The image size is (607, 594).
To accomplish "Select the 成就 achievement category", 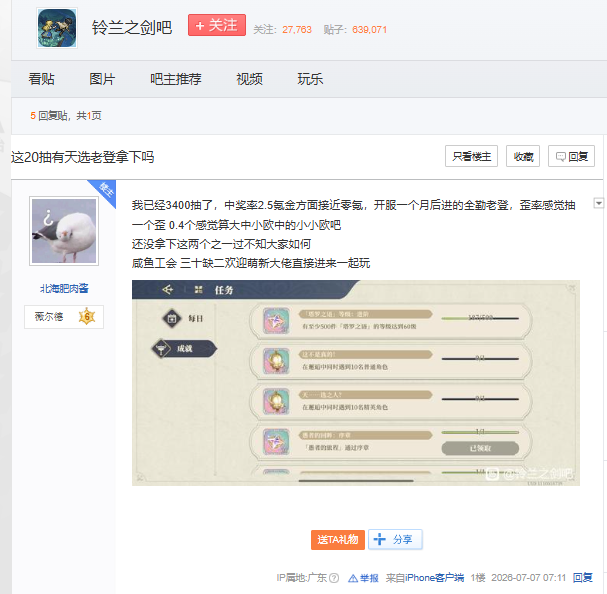I will coord(184,349).
